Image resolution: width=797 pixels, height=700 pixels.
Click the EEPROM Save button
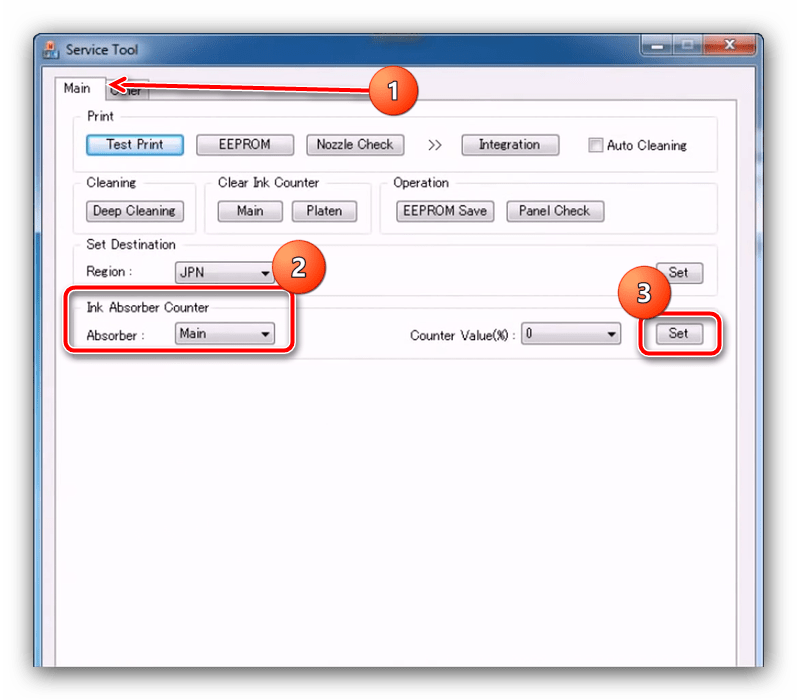point(445,211)
